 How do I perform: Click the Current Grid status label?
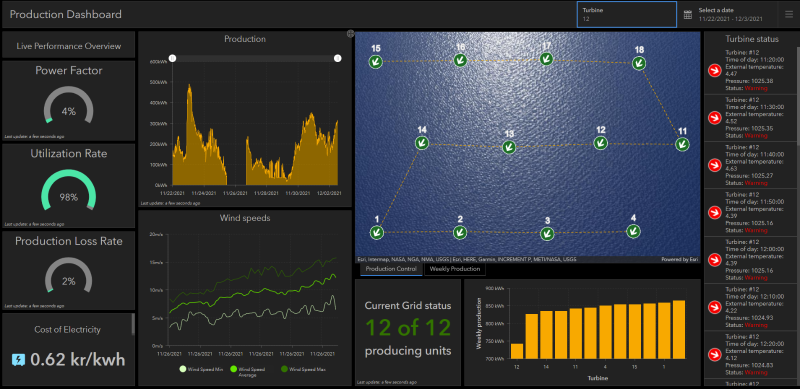click(408, 306)
